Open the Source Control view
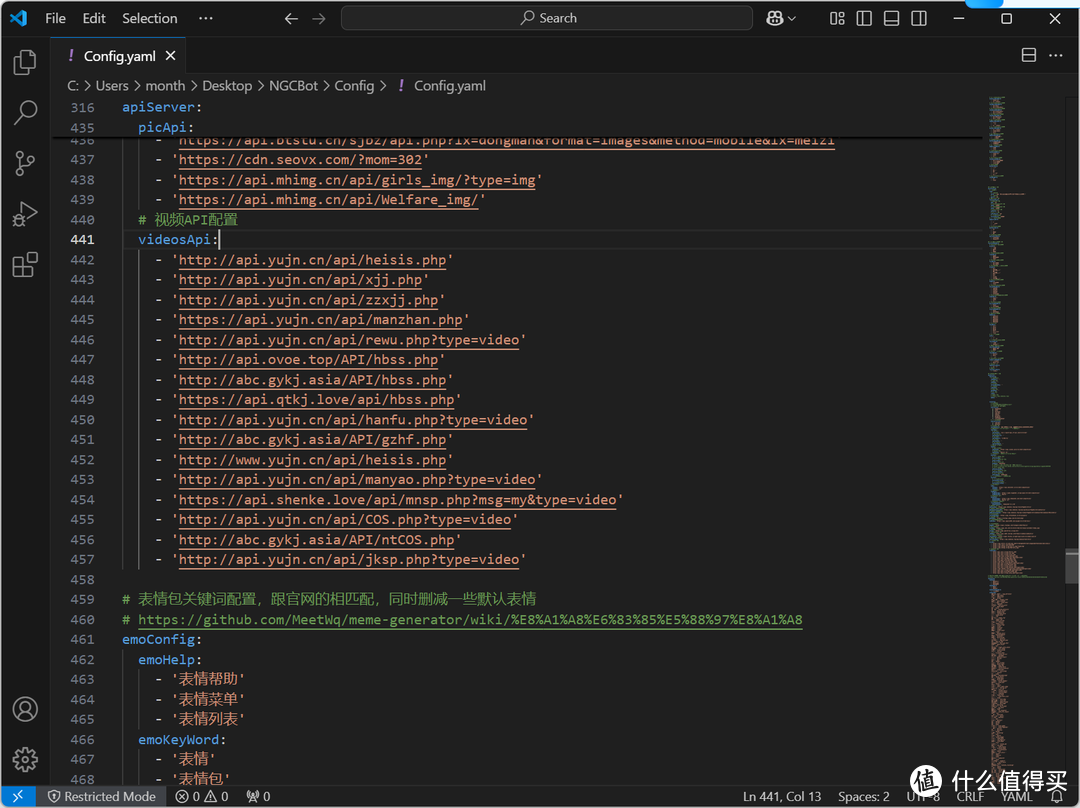 (25, 163)
